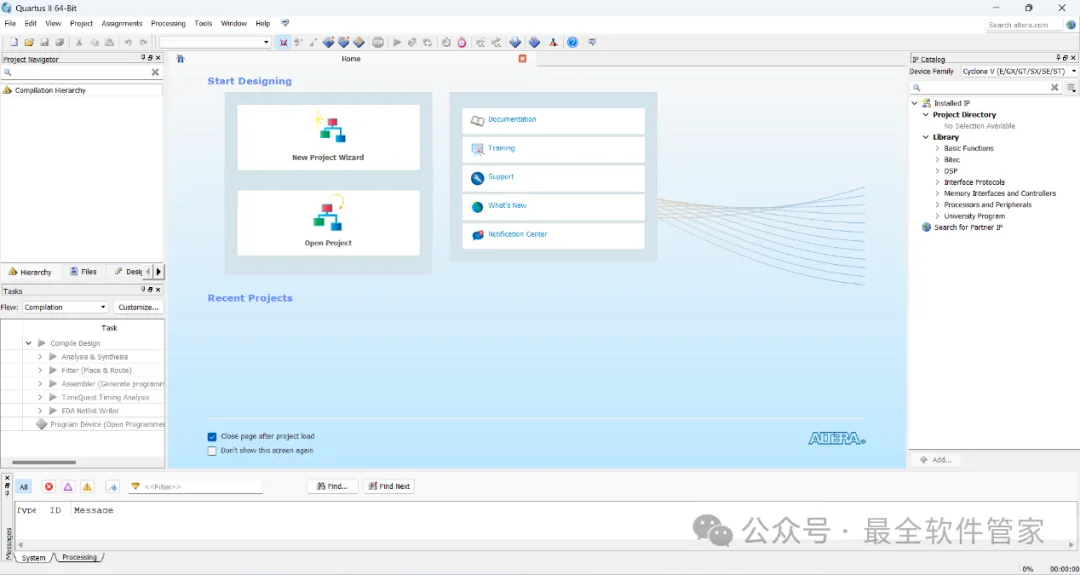Viewport: 1080px width, 575px height.
Task: Expand TimeQuest Timing Analysis task
Action: (40, 397)
